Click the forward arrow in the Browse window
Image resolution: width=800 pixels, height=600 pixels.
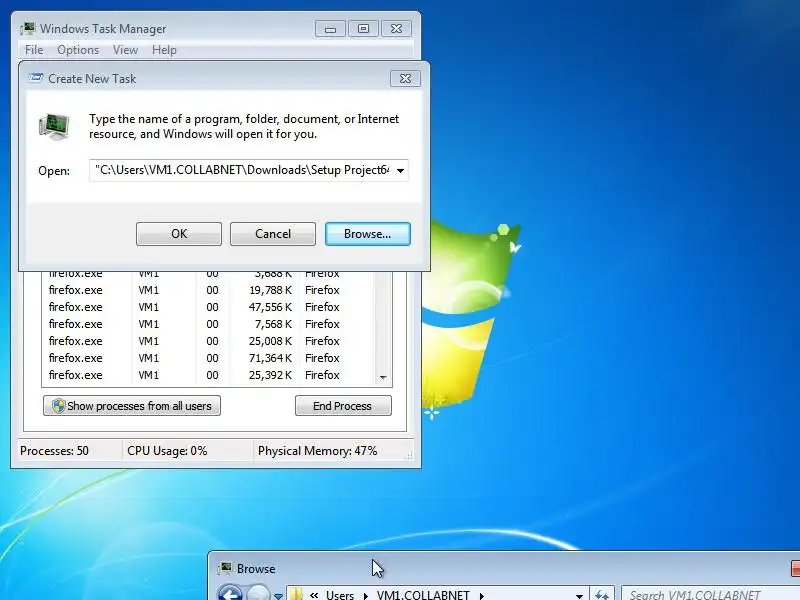[x=258, y=593]
